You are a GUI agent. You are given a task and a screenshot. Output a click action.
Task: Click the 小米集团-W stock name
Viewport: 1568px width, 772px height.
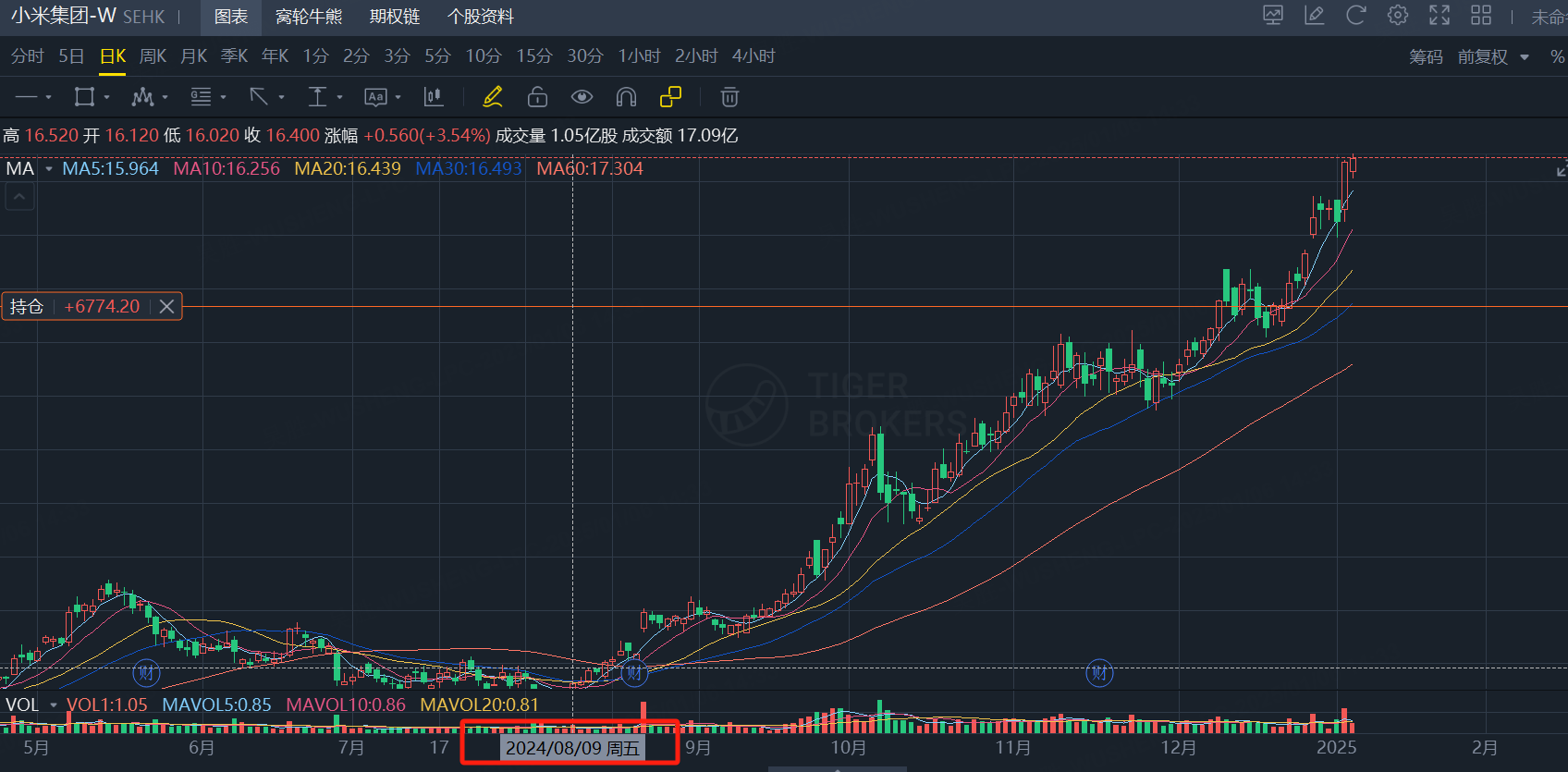click(x=64, y=16)
